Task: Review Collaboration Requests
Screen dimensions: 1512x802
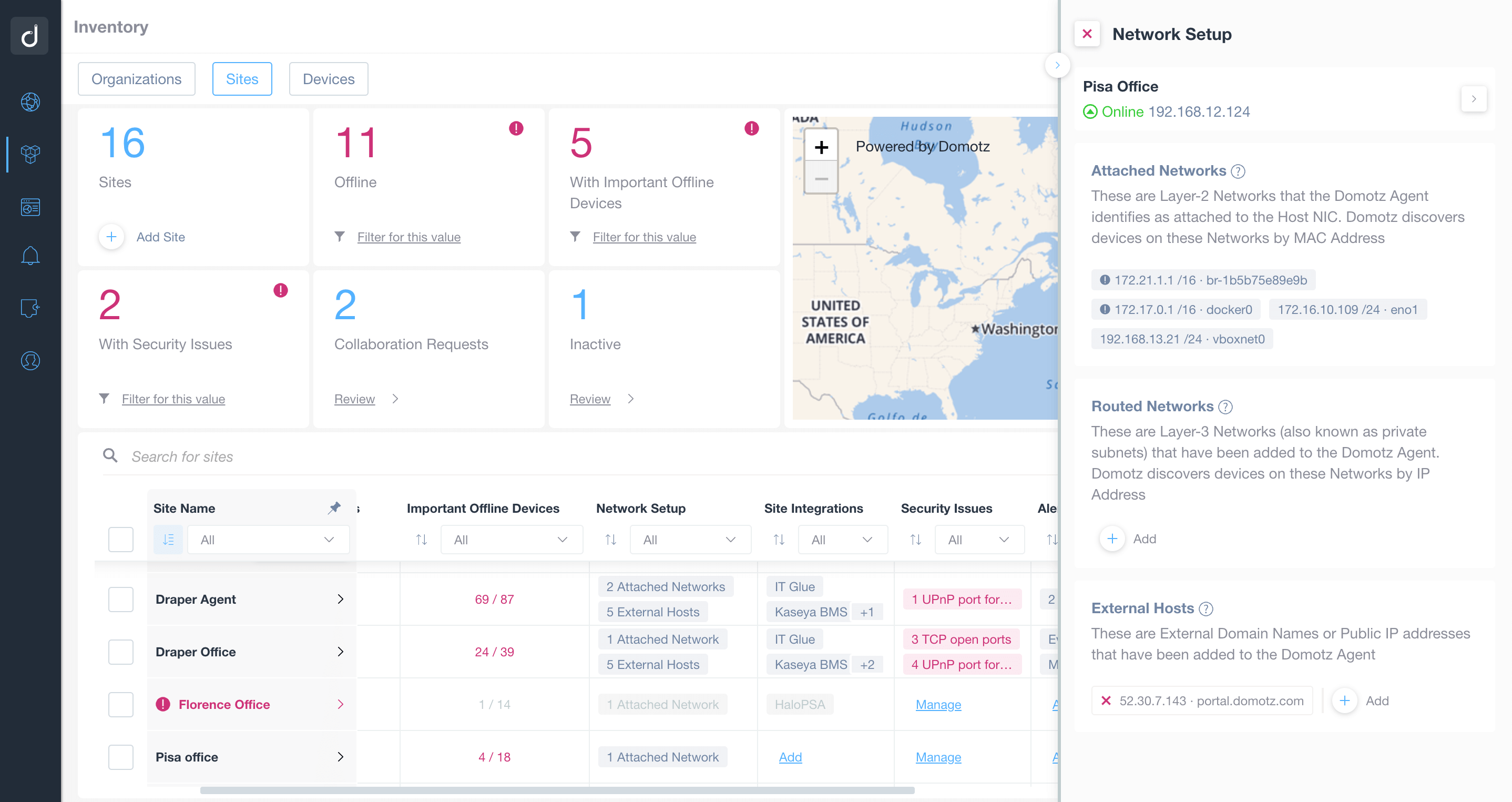Action: coord(354,399)
